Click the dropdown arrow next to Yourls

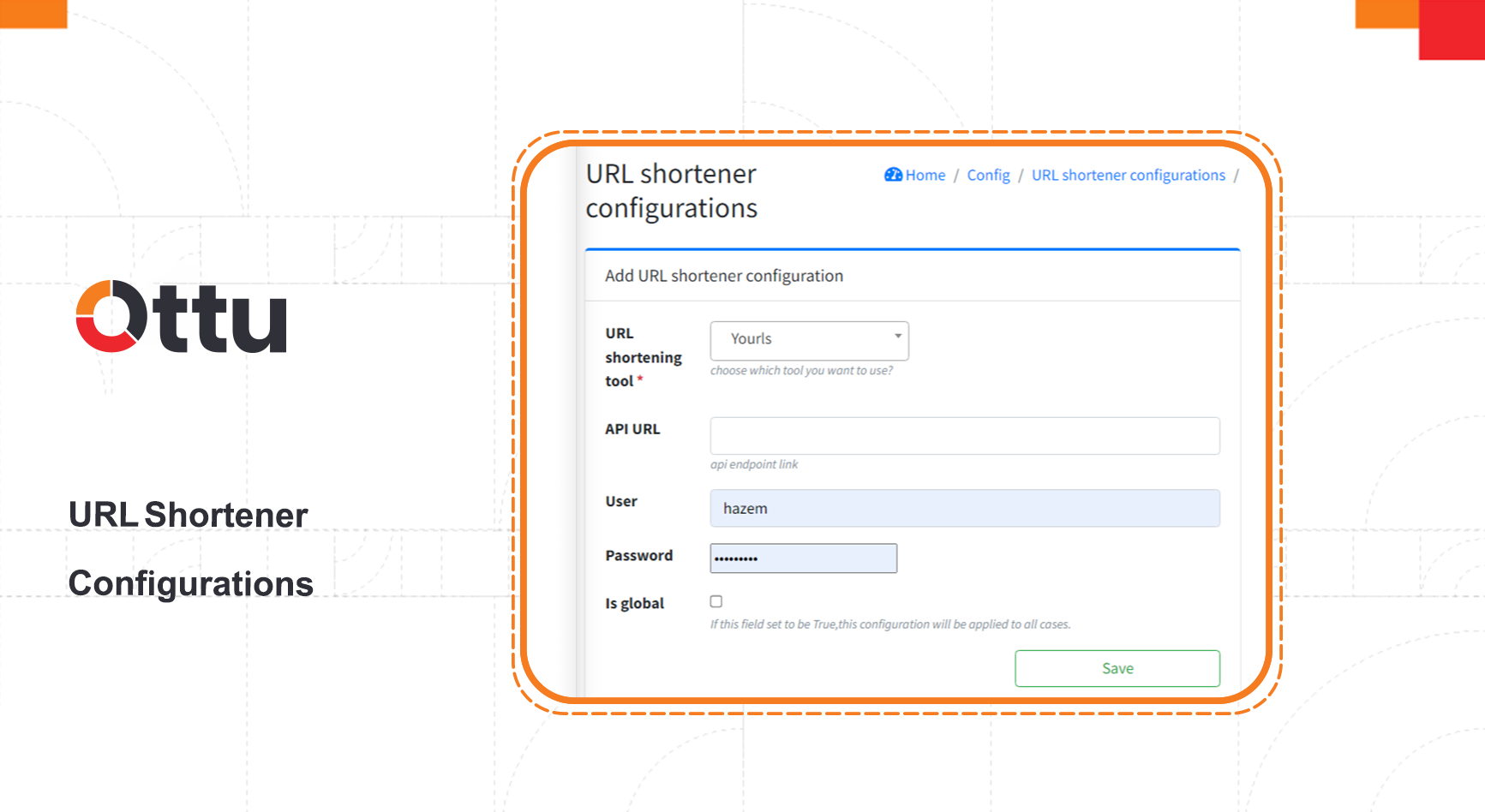pos(896,337)
